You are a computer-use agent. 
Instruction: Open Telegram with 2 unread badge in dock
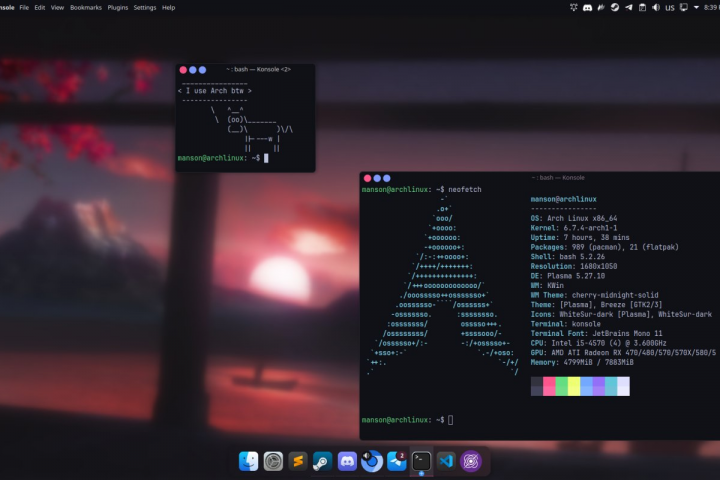[397, 461]
